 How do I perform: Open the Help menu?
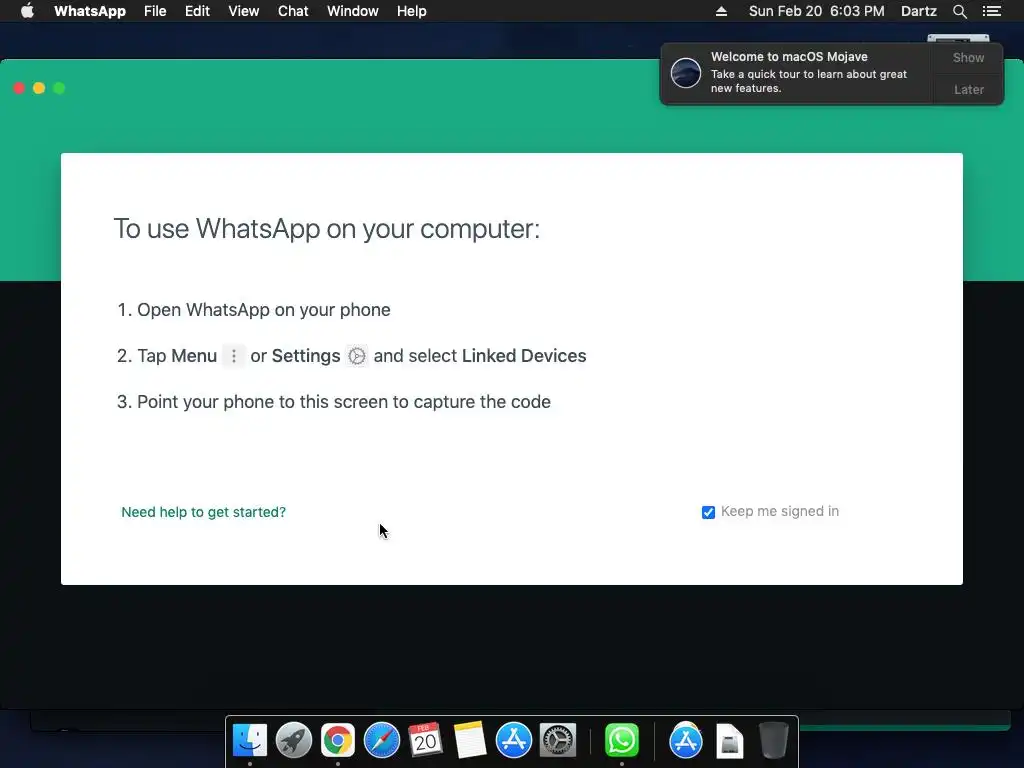(x=411, y=11)
